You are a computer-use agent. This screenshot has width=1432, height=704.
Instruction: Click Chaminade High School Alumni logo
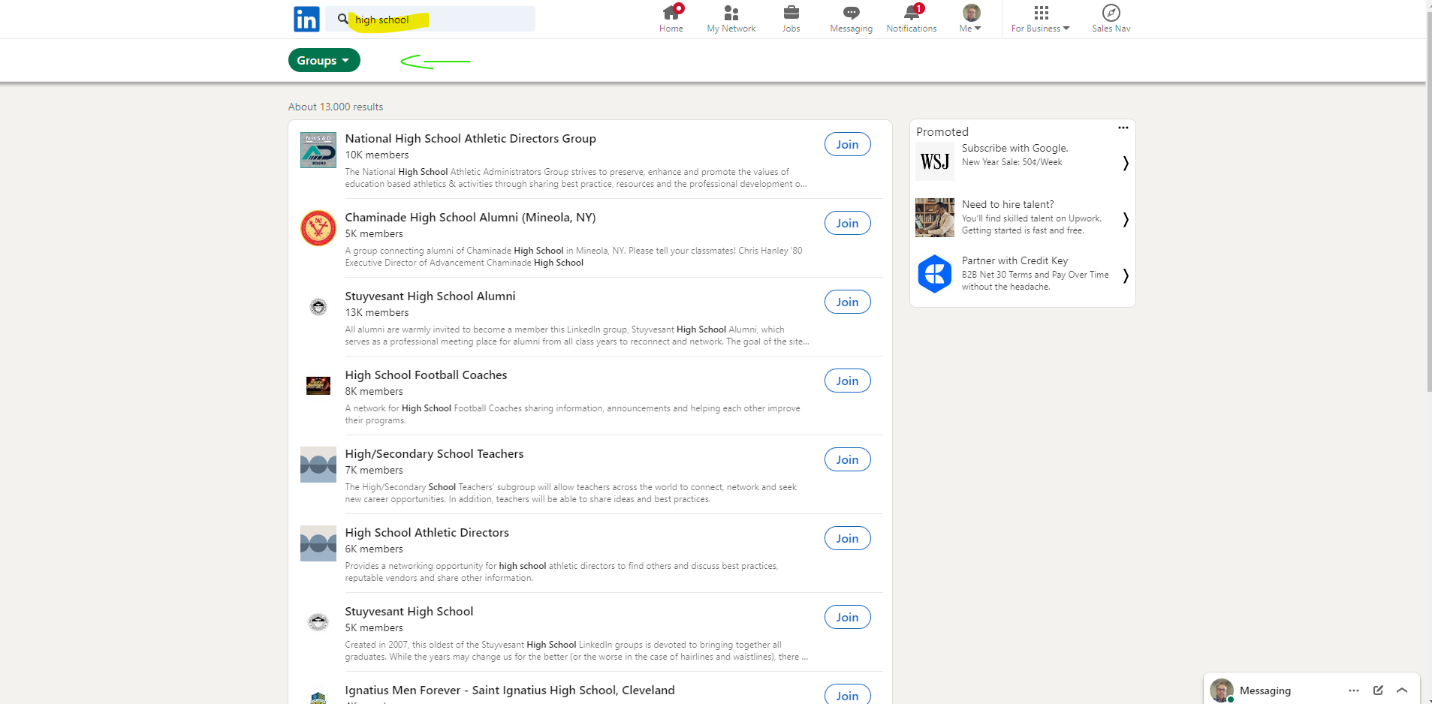(318, 228)
